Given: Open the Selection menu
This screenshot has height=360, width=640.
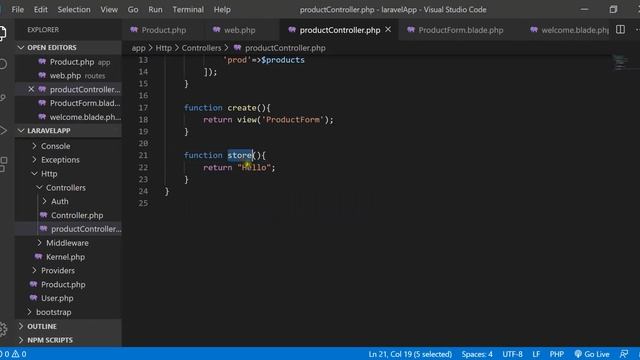Looking at the screenshot, I should 74,9.
